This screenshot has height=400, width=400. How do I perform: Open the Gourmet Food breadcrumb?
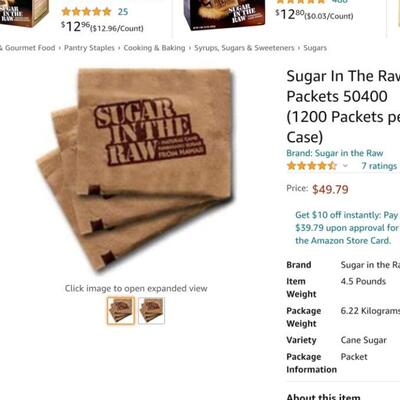pos(28,48)
